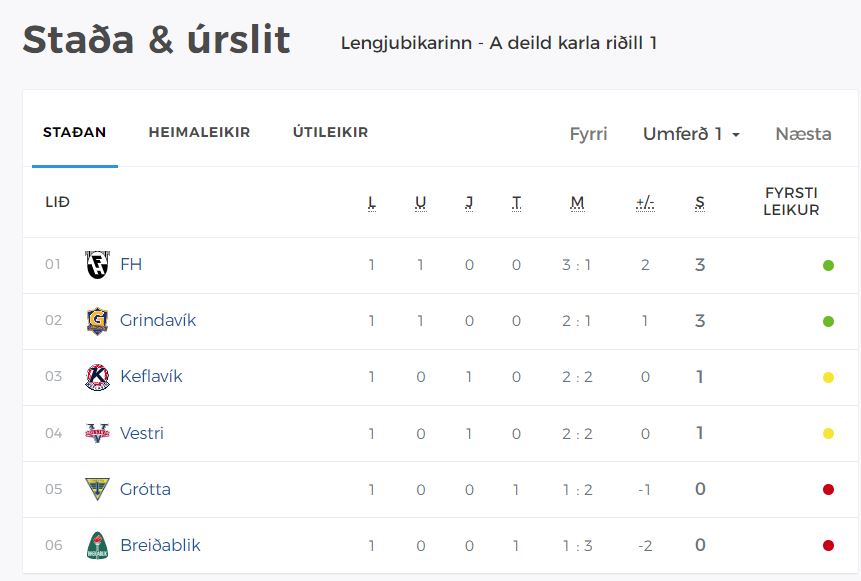
Task: Click the Breiðablik green crest
Action: [x=97, y=545]
